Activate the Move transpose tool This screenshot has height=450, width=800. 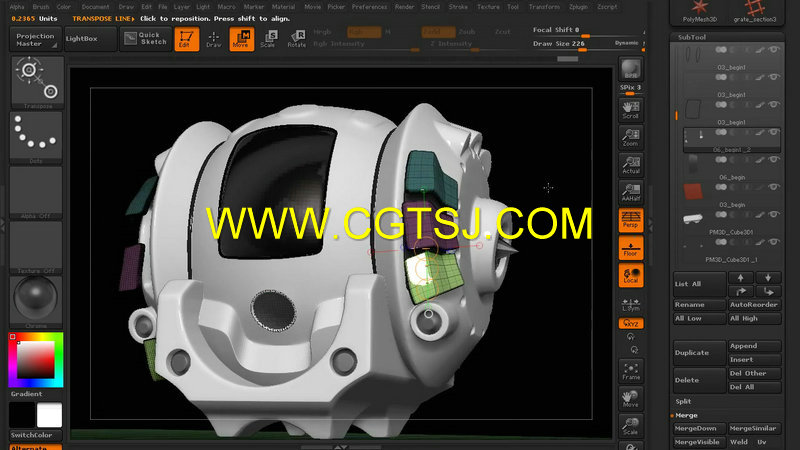pyautogui.click(x=242, y=39)
